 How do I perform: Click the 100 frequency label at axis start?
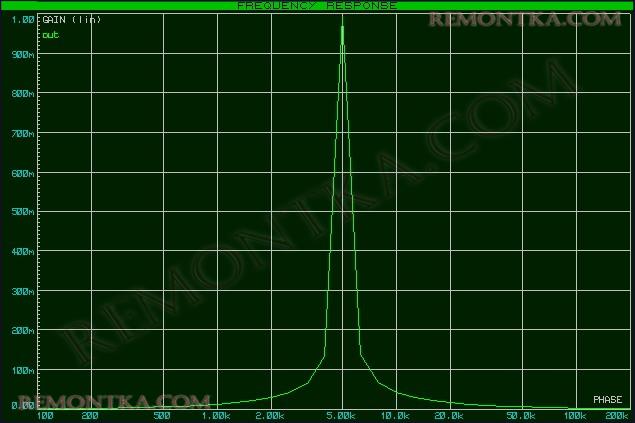46,415
